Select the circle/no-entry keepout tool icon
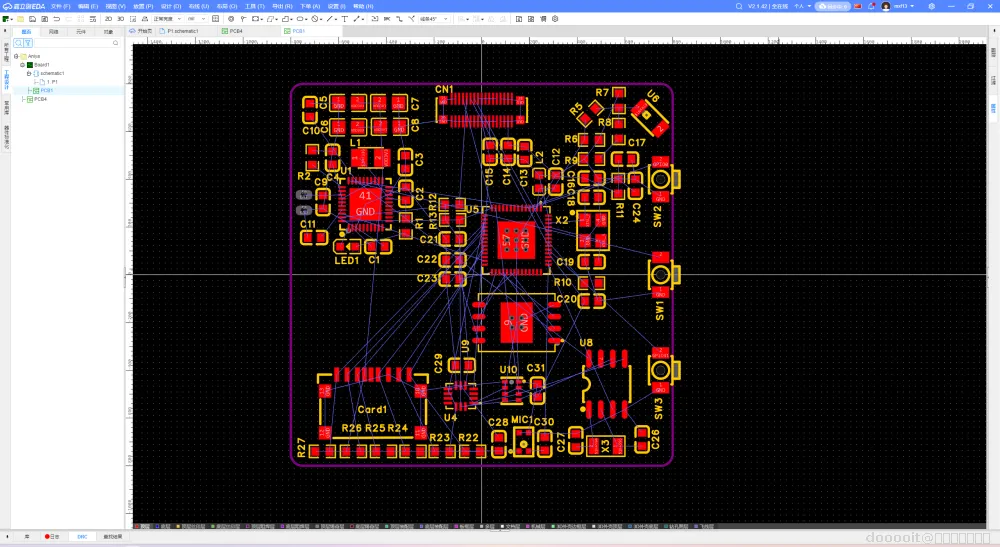The height and width of the screenshot is (547, 1000). [316, 18]
